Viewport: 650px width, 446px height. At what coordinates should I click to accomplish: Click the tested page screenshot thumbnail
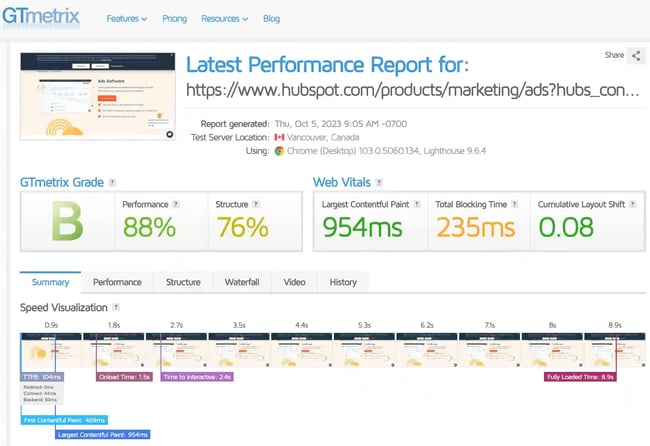[97, 96]
